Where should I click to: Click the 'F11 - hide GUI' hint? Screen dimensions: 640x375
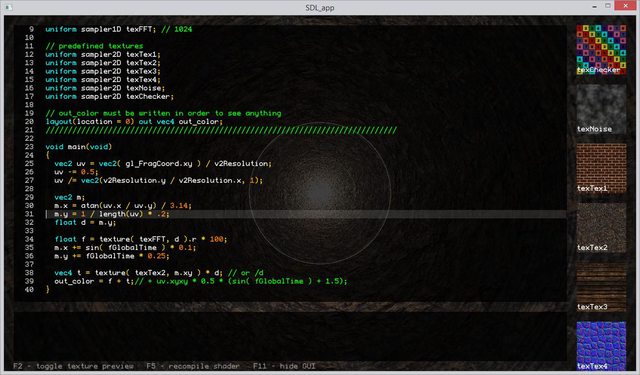(284, 366)
